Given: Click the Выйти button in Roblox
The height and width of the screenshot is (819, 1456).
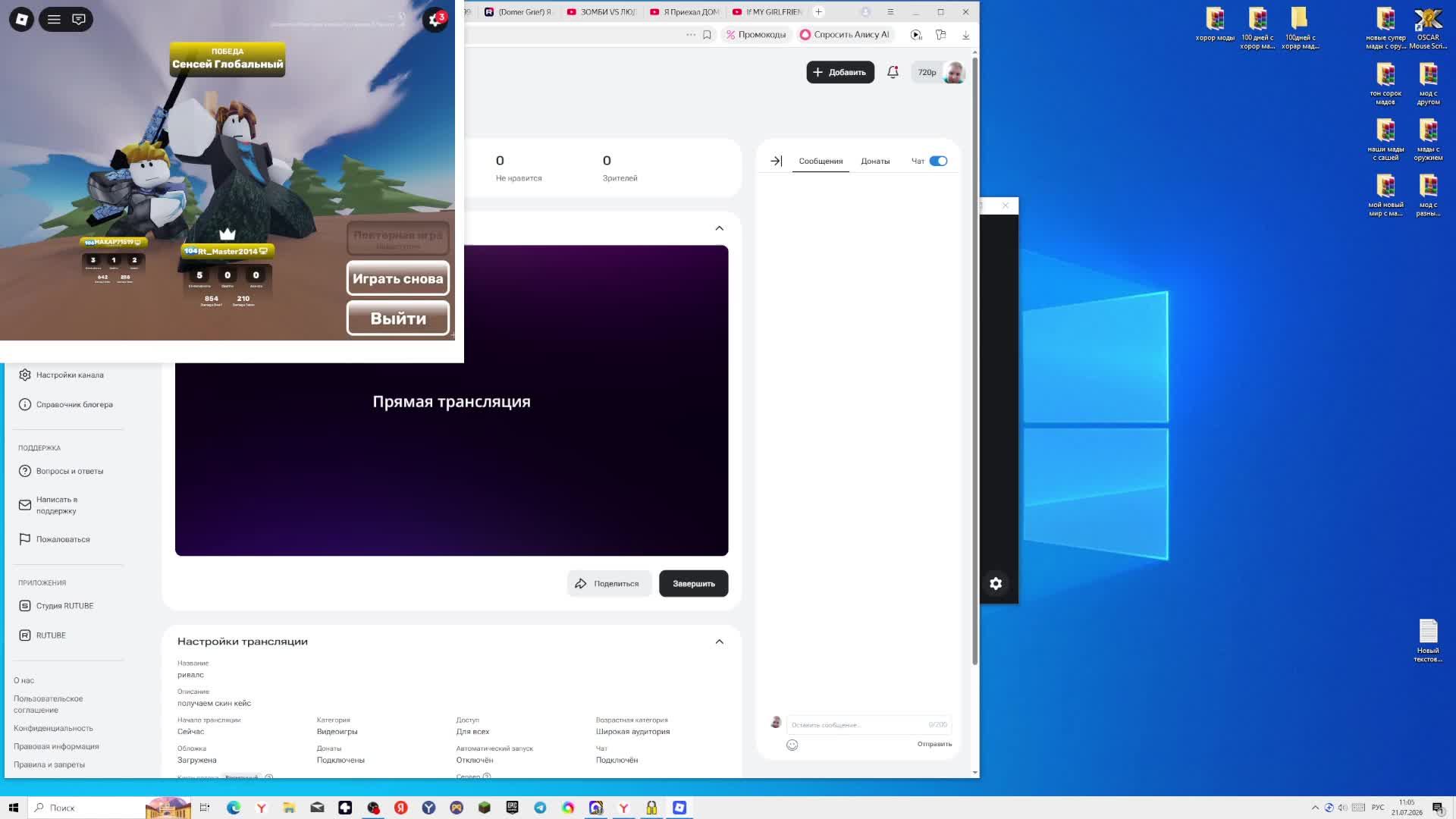Looking at the screenshot, I should [x=398, y=318].
